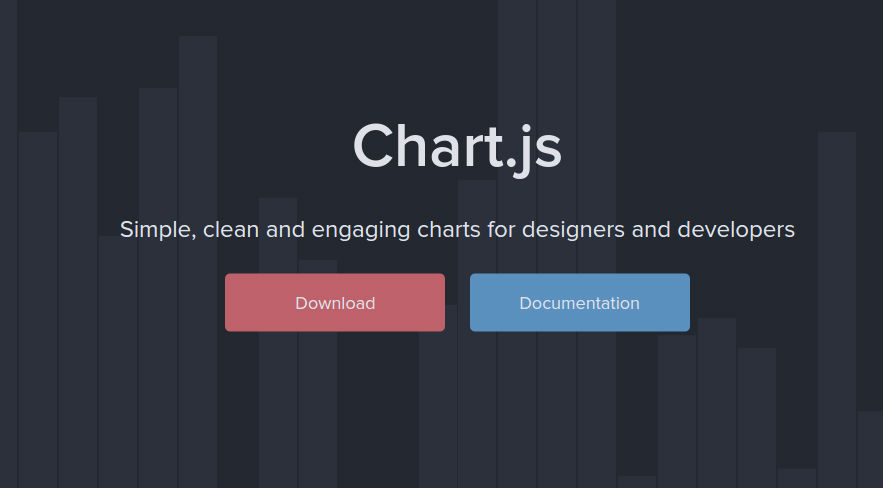
Task: Open the blue Documentation button
Action: pos(579,302)
